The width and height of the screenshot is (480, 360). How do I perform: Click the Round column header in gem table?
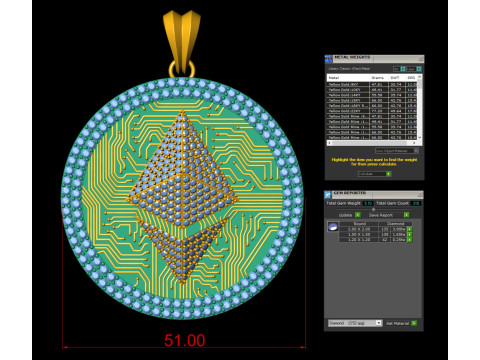[359, 223]
